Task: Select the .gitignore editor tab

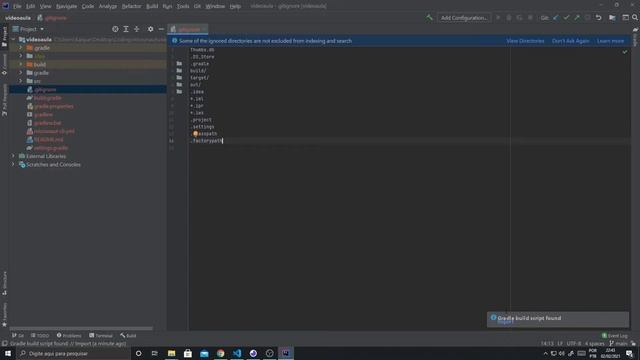Action: [188, 29]
